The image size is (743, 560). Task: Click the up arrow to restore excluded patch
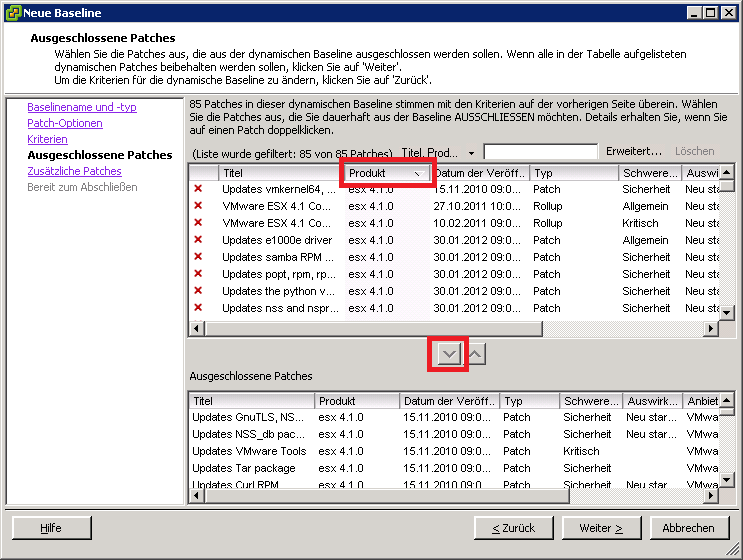[477, 353]
